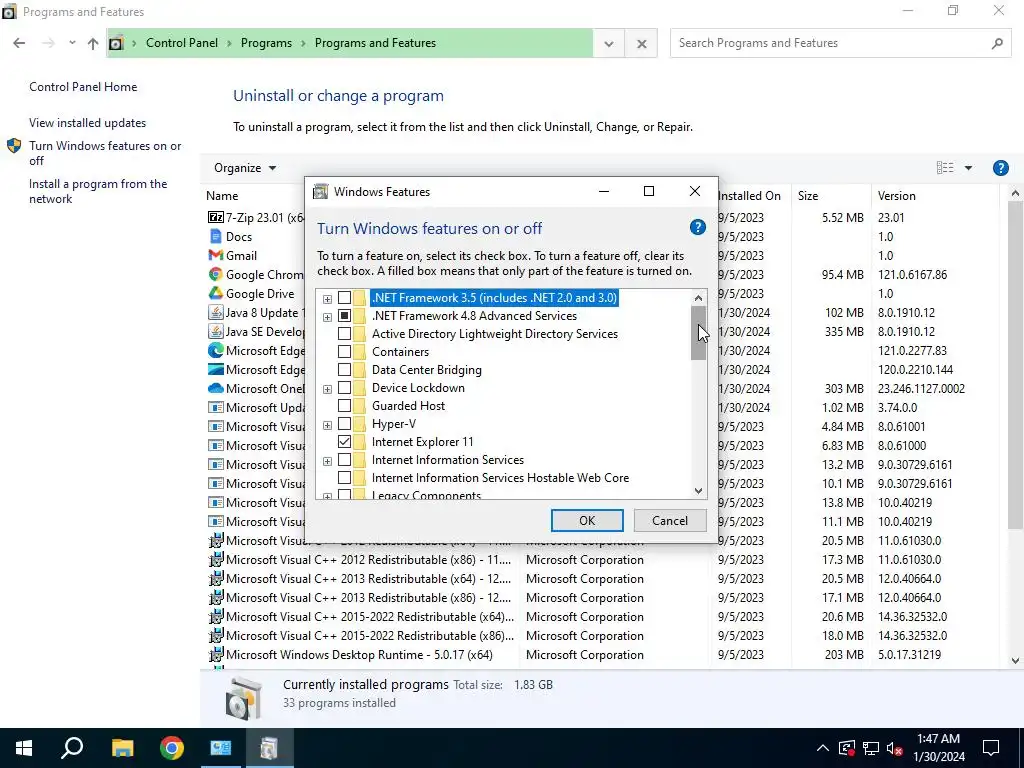Open view options dropdown arrow

click(x=968, y=168)
